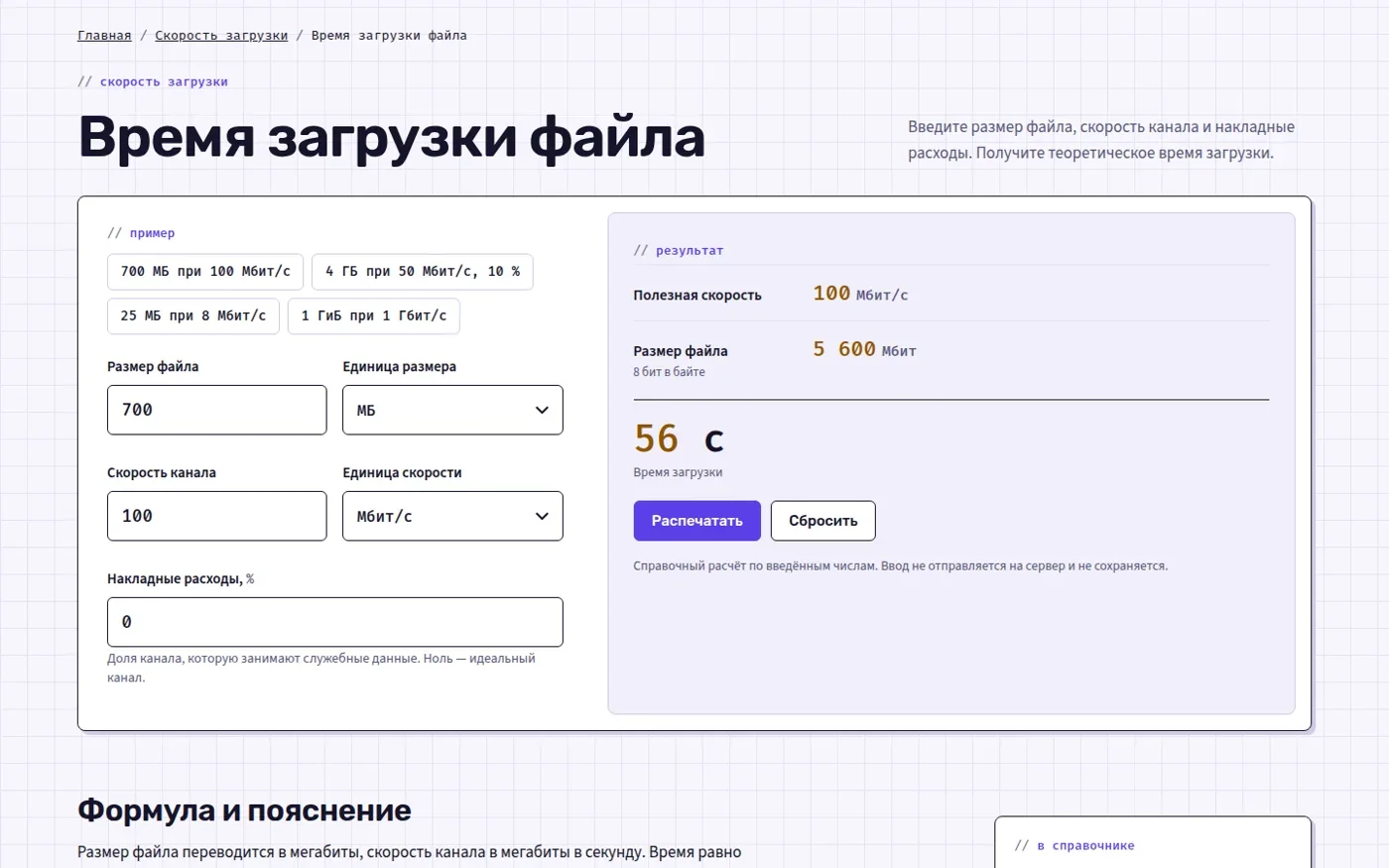Apply example 1 ГиБ при 1 Гбит/с
The image size is (1389, 868).
point(374,316)
